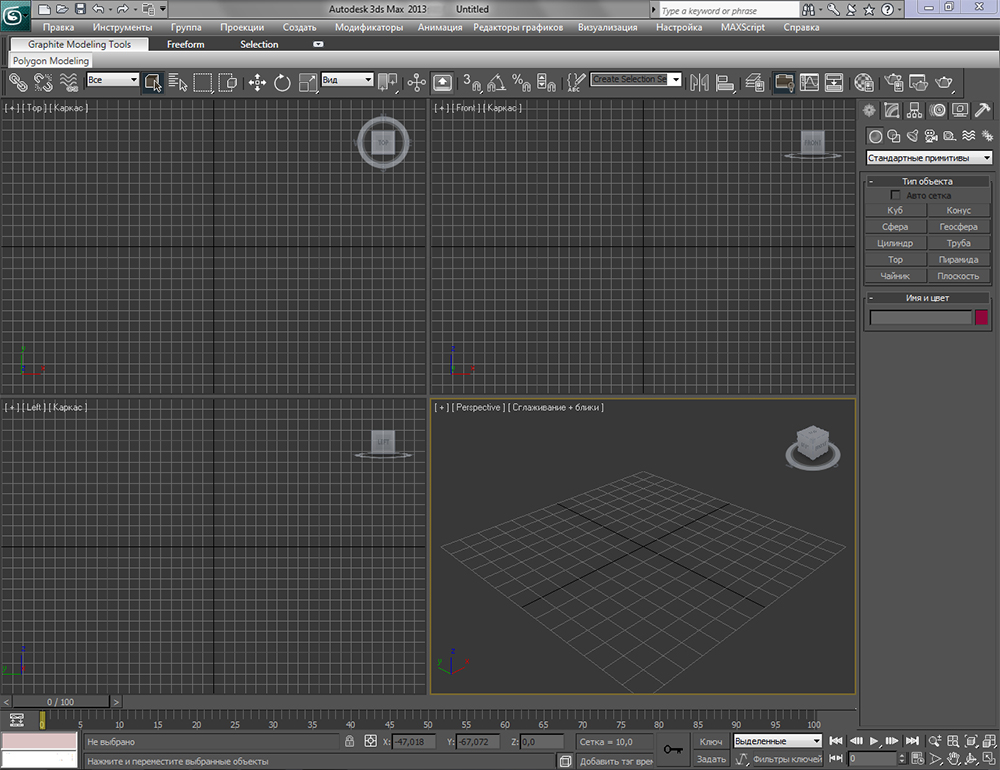Click the current frame number field

872,759
